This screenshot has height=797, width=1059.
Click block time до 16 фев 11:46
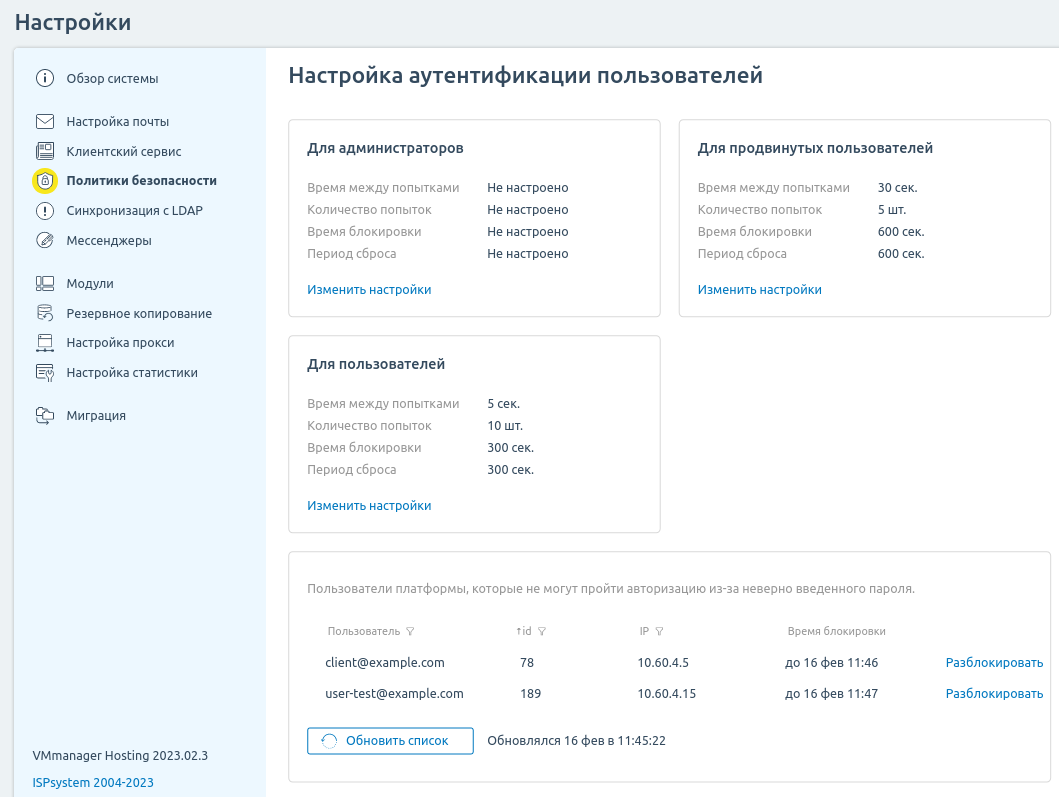pyautogui.click(x=831, y=663)
